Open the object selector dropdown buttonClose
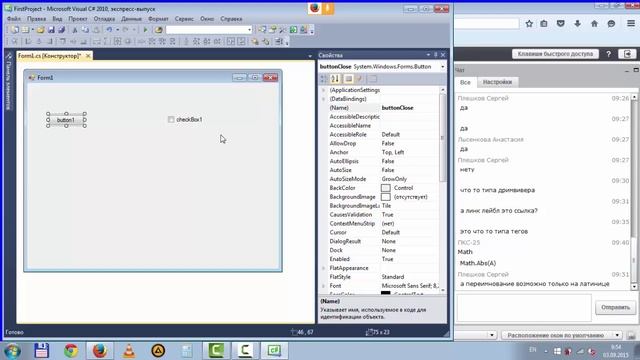 [442, 67]
